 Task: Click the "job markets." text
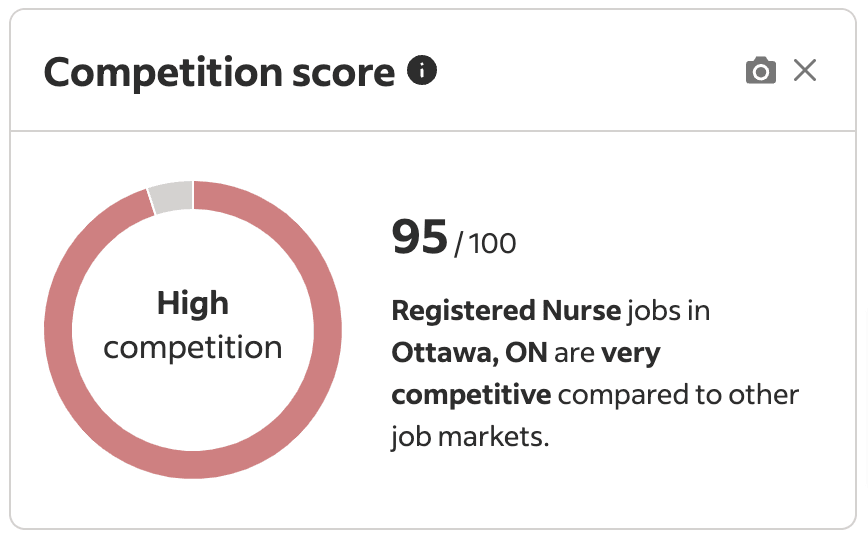click(x=470, y=437)
